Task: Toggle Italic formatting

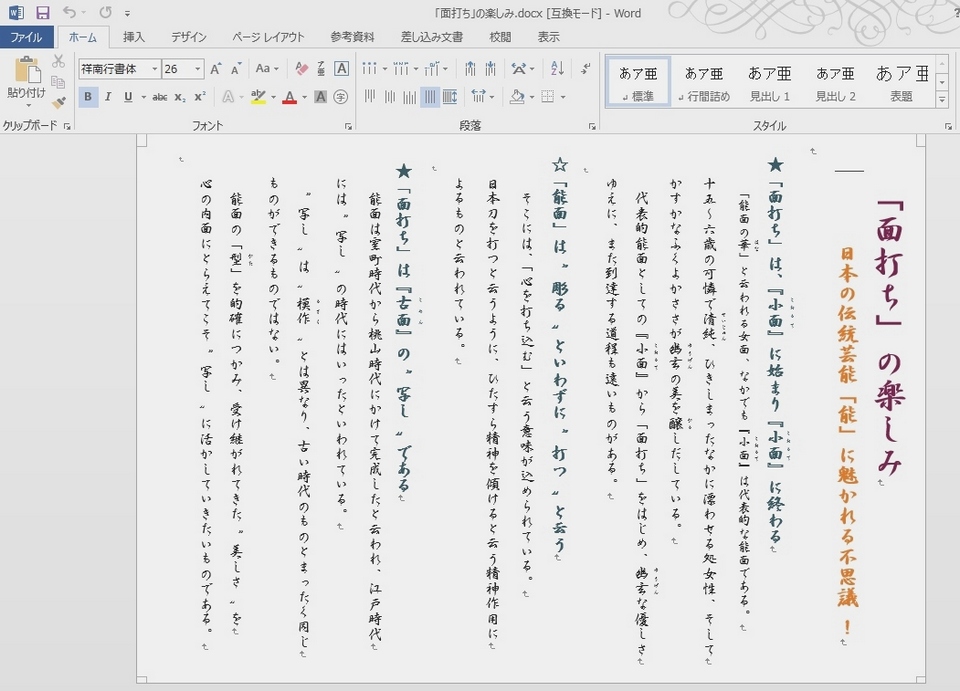Action: point(108,97)
